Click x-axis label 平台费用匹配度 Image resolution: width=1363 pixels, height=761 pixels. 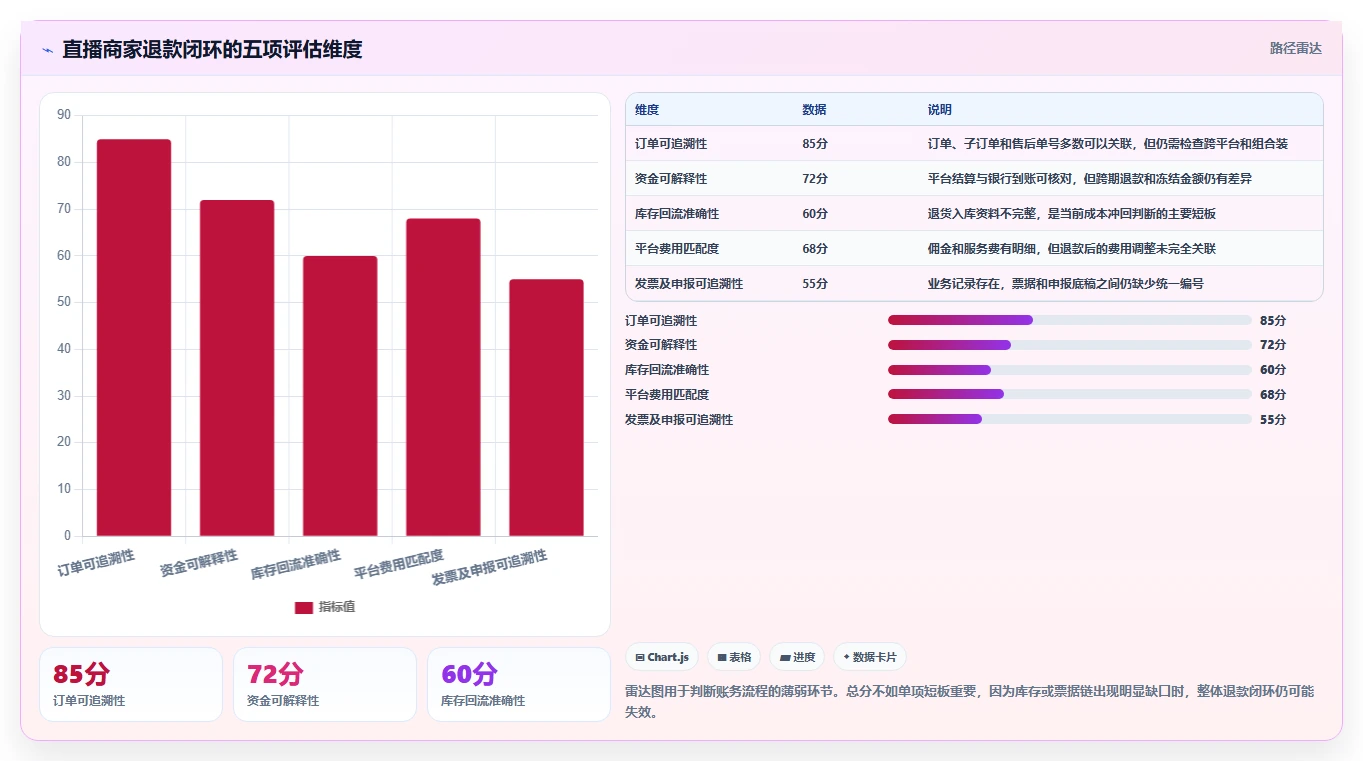coord(399,564)
